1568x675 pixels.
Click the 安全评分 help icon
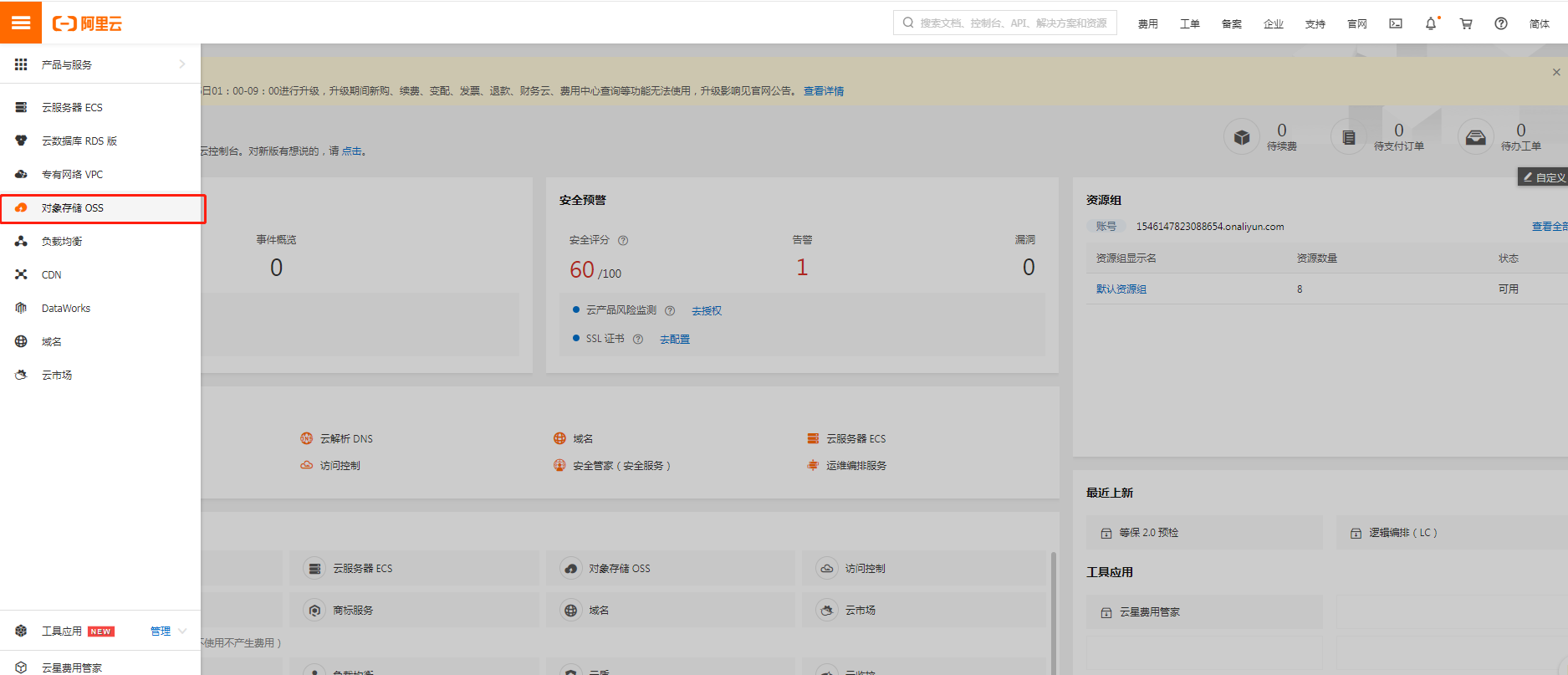coord(623,240)
